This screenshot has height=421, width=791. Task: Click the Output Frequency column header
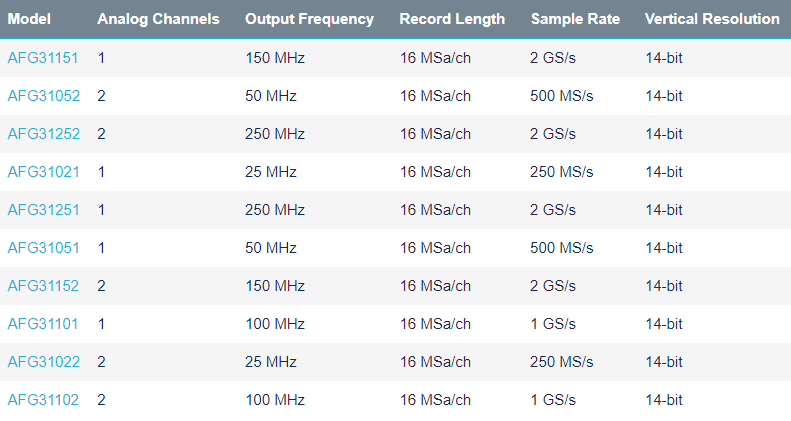tap(309, 19)
